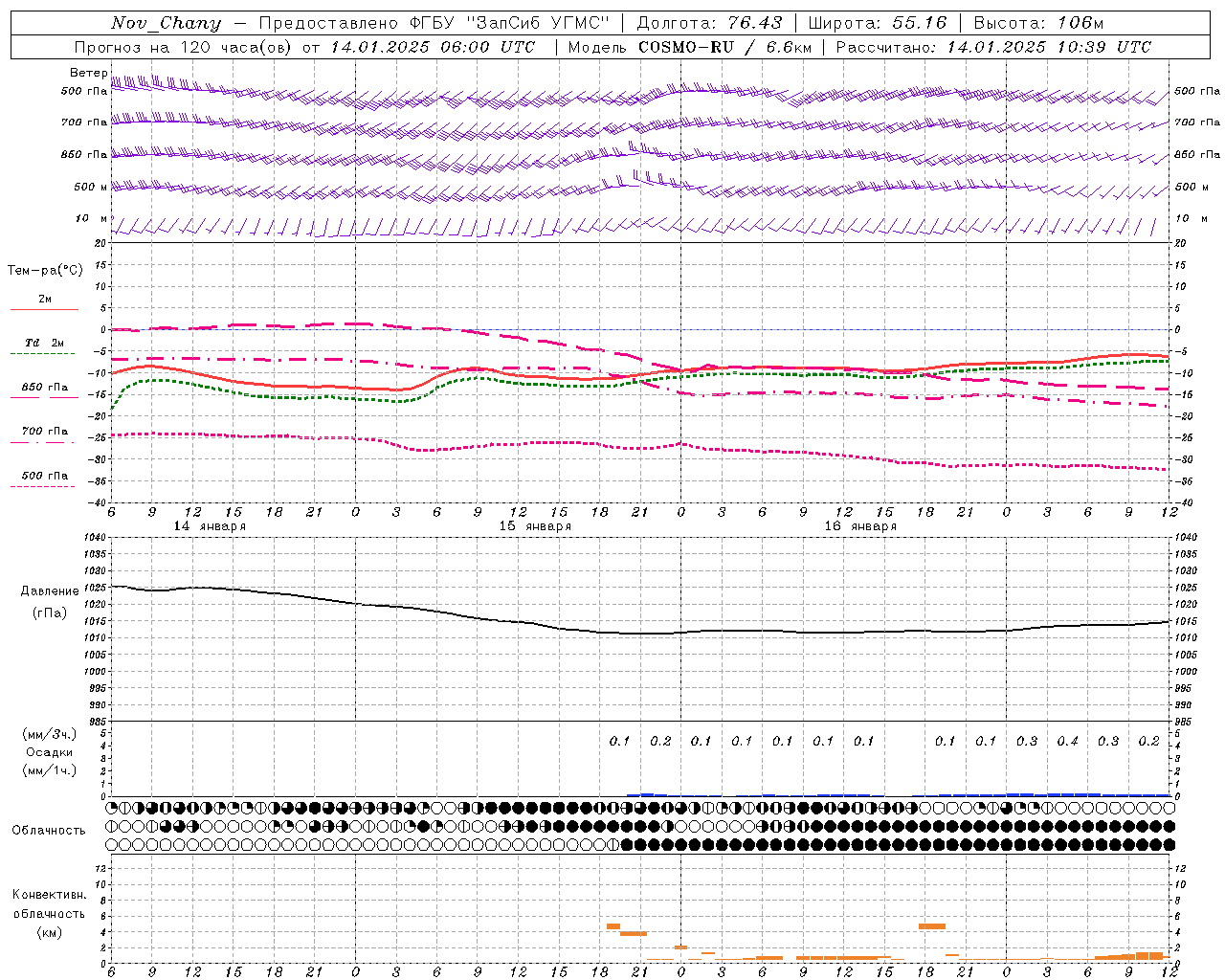Select the forecast start time 14.01.2025 06:00 UTC
Screen dimensions: 1225x980
[x=433, y=47]
